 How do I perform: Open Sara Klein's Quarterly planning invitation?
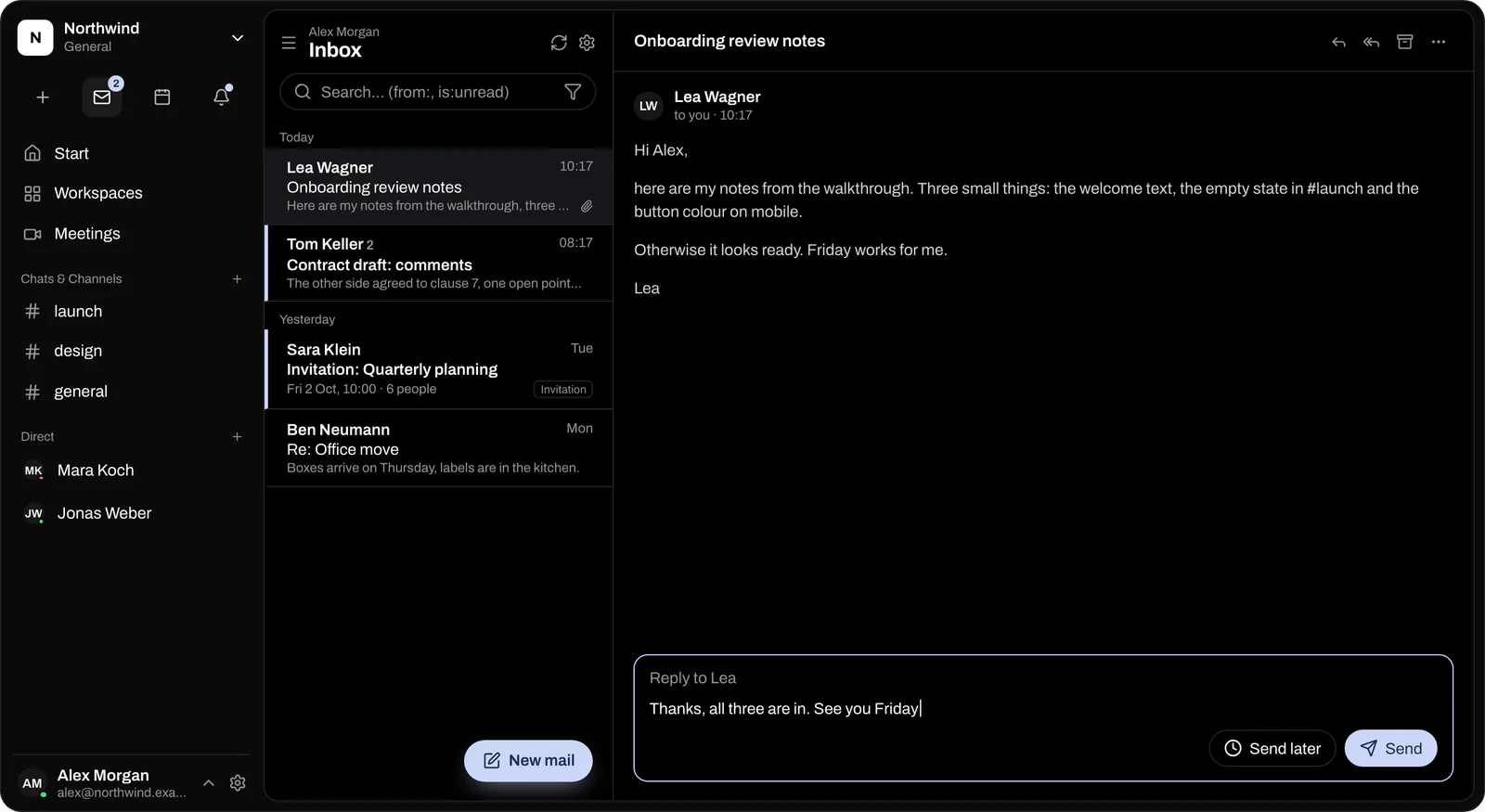click(x=439, y=369)
